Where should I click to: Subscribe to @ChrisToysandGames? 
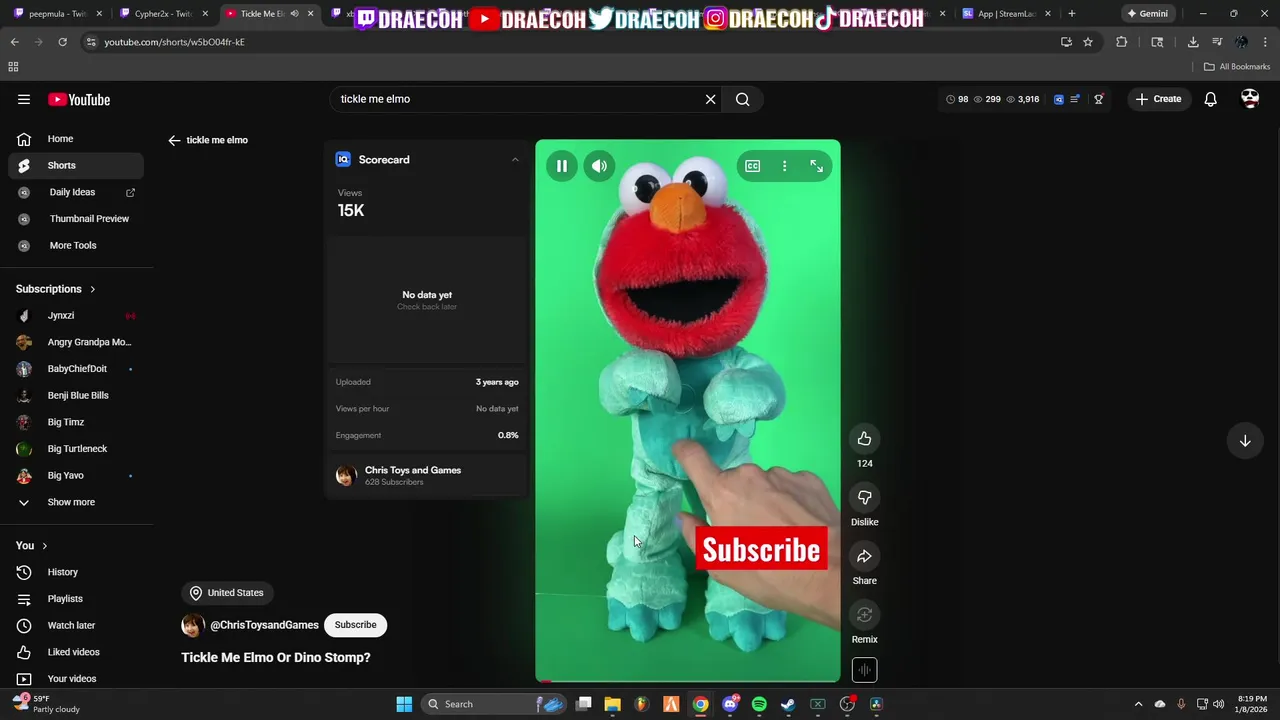tap(355, 625)
